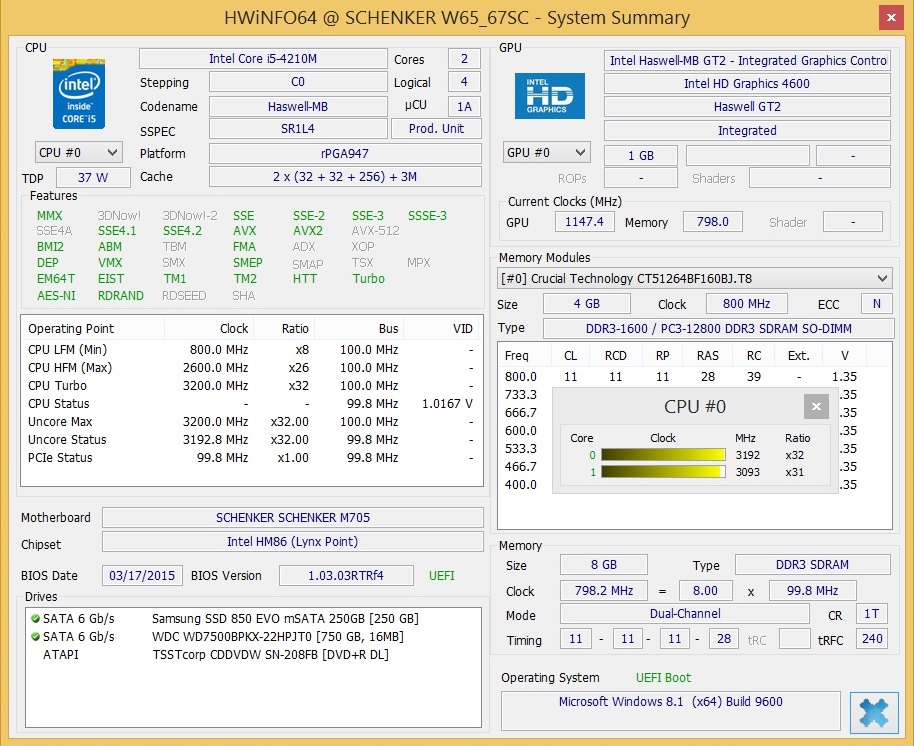Click the Chipset field Intel HM86

(293, 541)
